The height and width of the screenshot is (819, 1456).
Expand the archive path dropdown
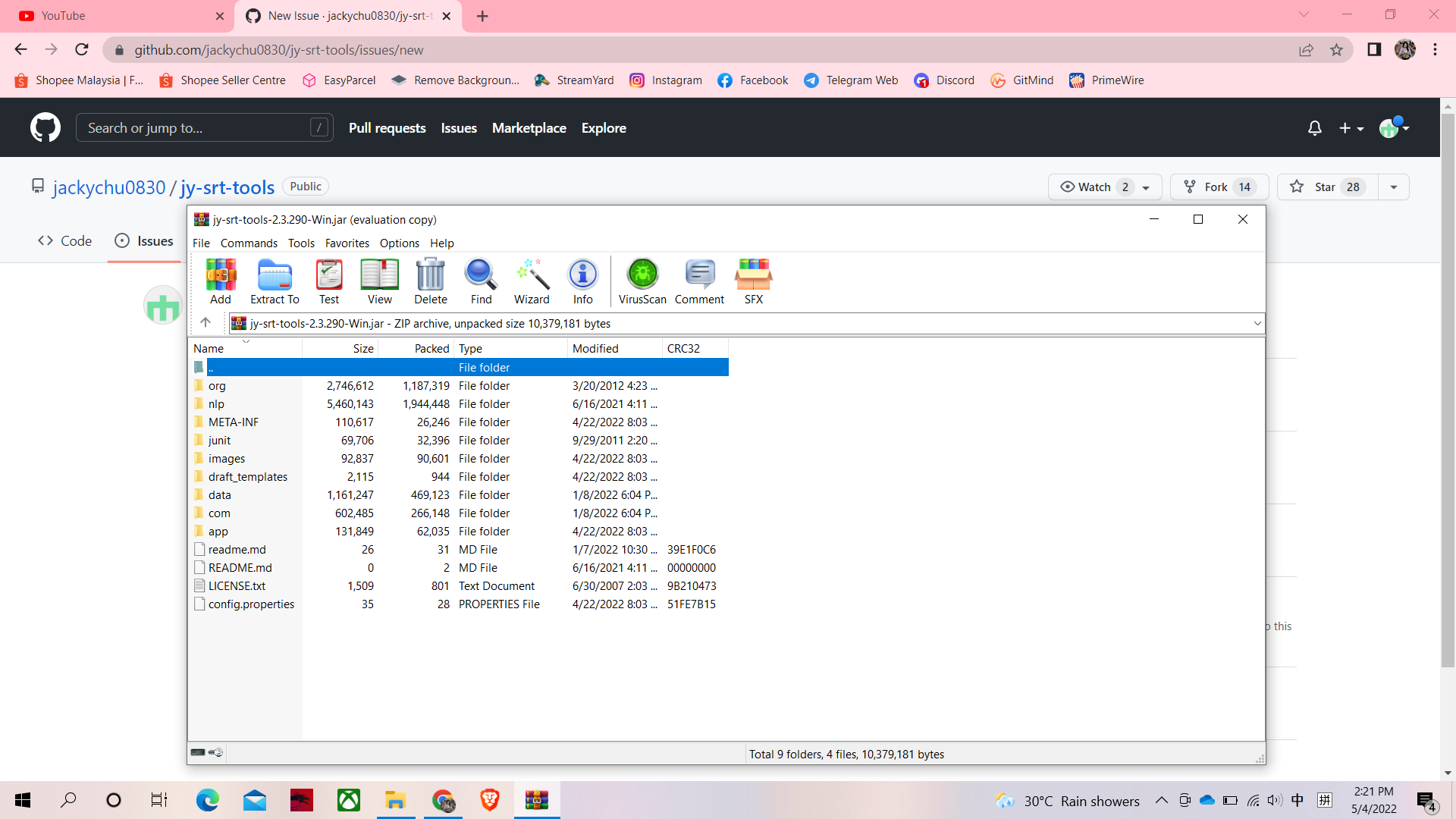click(1257, 324)
